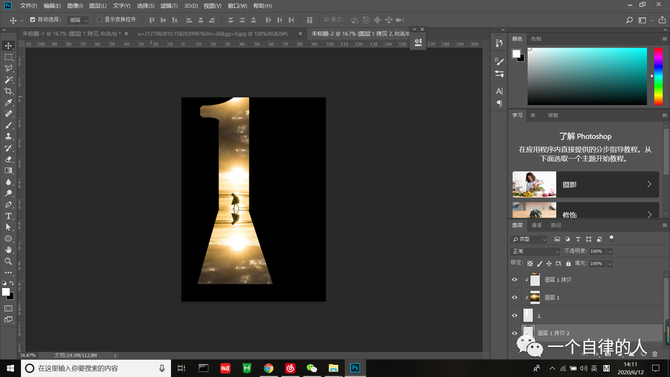Image resolution: width=670 pixels, height=377 pixels.
Task: Hide the text layer named 1
Action: 514,315
